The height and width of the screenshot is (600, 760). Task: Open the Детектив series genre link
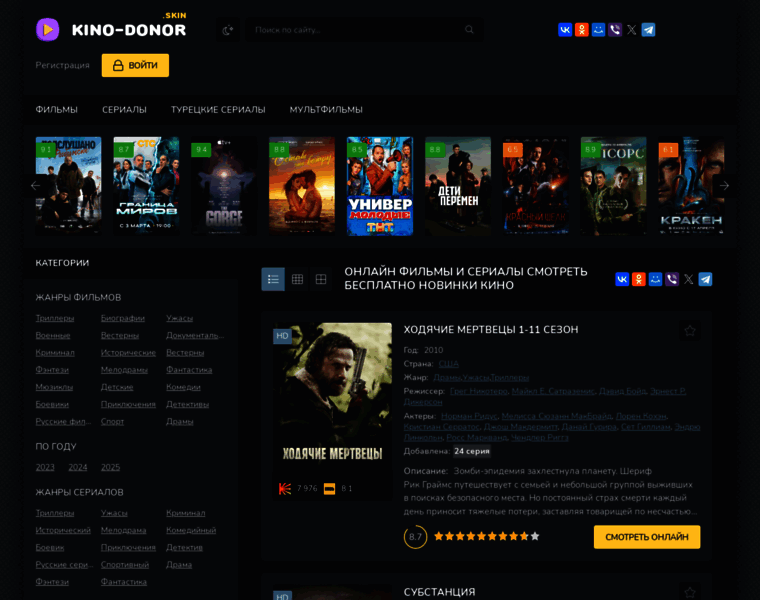point(184,548)
